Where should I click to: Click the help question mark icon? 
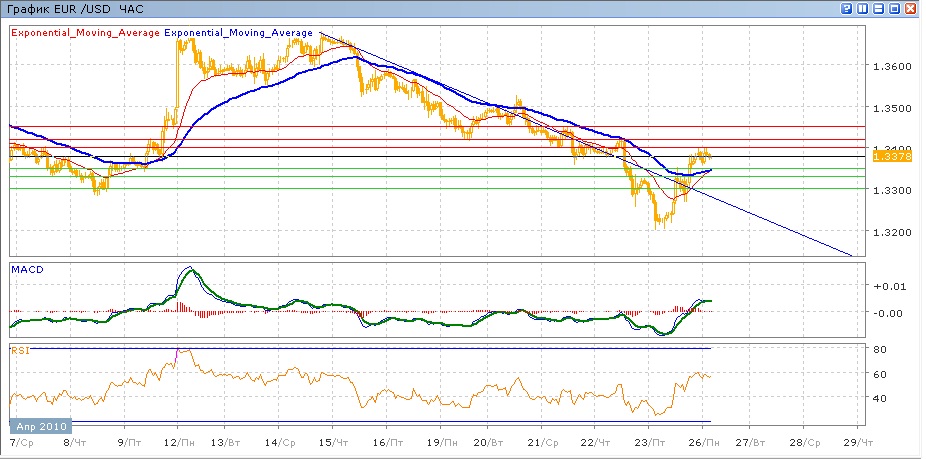click(x=846, y=8)
